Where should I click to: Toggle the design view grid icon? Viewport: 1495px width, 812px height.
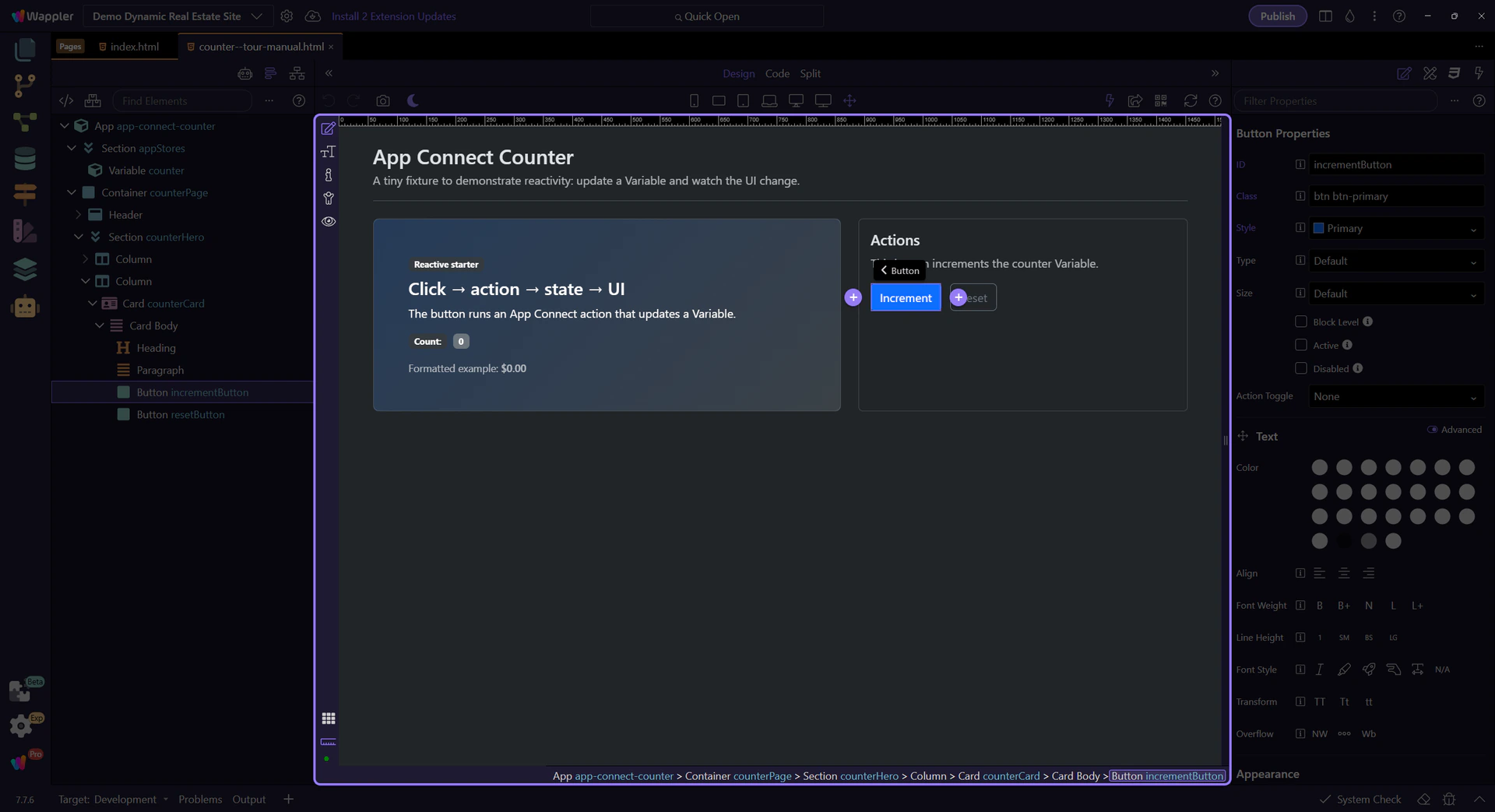pos(329,718)
